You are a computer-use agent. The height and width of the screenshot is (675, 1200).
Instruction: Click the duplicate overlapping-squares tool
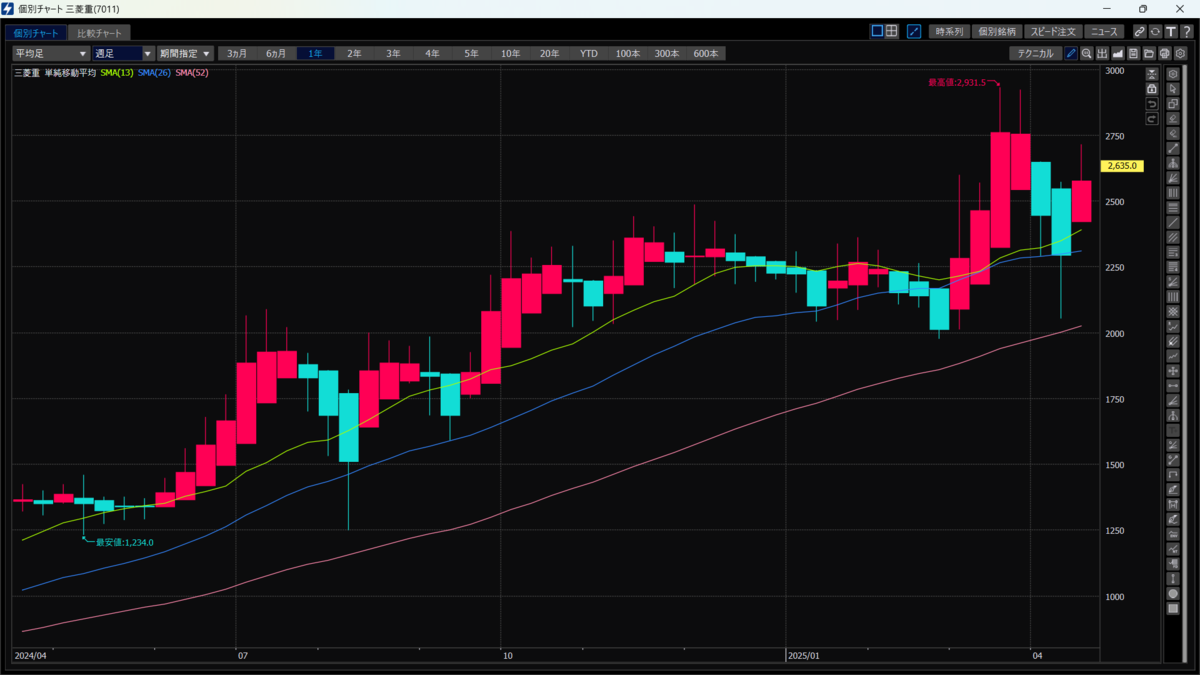pyautogui.click(x=1174, y=103)
